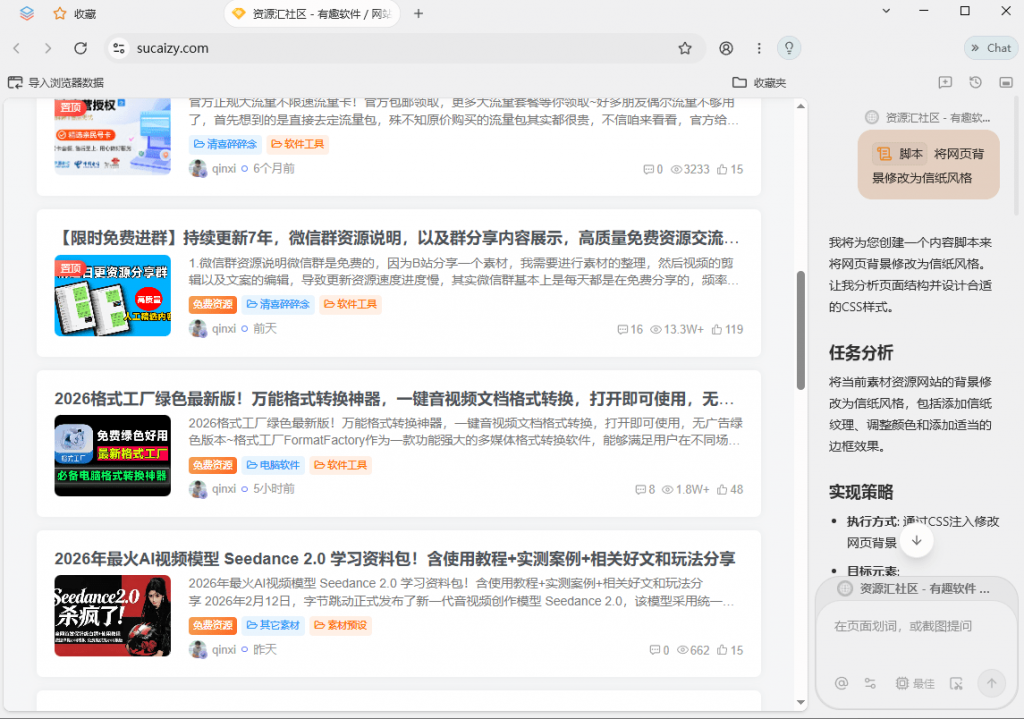Click the @ mention icon in chat box
This screenshot has width=1024, height=719.
coord(841,683)
